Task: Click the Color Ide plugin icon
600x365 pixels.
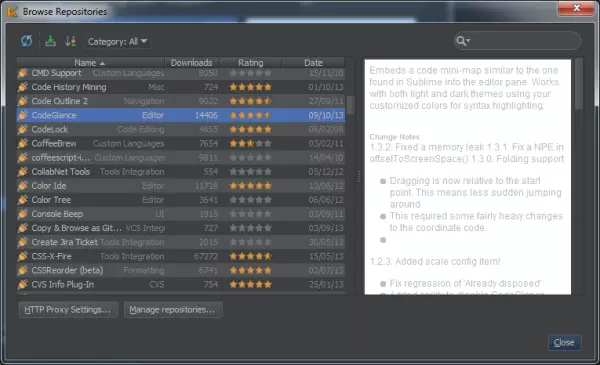Action: pos(23,186)
